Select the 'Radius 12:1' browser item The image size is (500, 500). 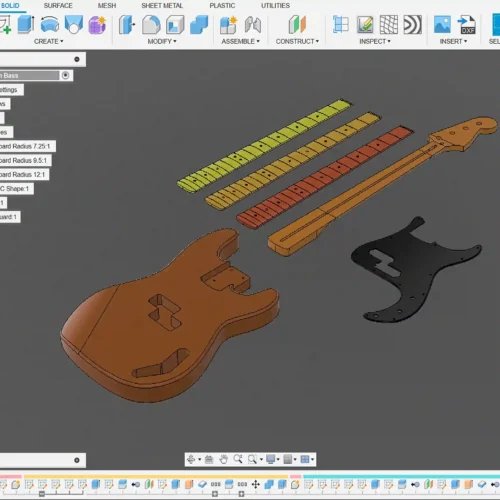[25, 174]
